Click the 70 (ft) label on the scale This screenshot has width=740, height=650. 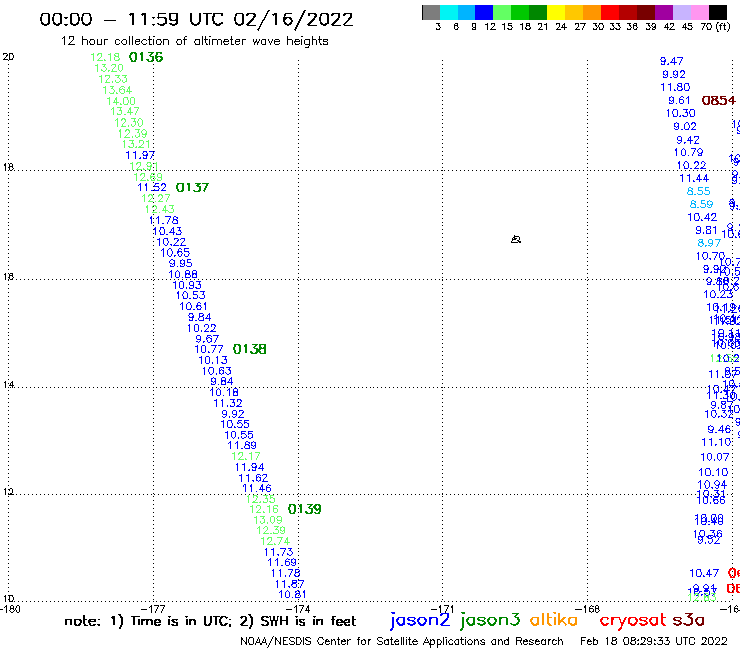(715, 26)
